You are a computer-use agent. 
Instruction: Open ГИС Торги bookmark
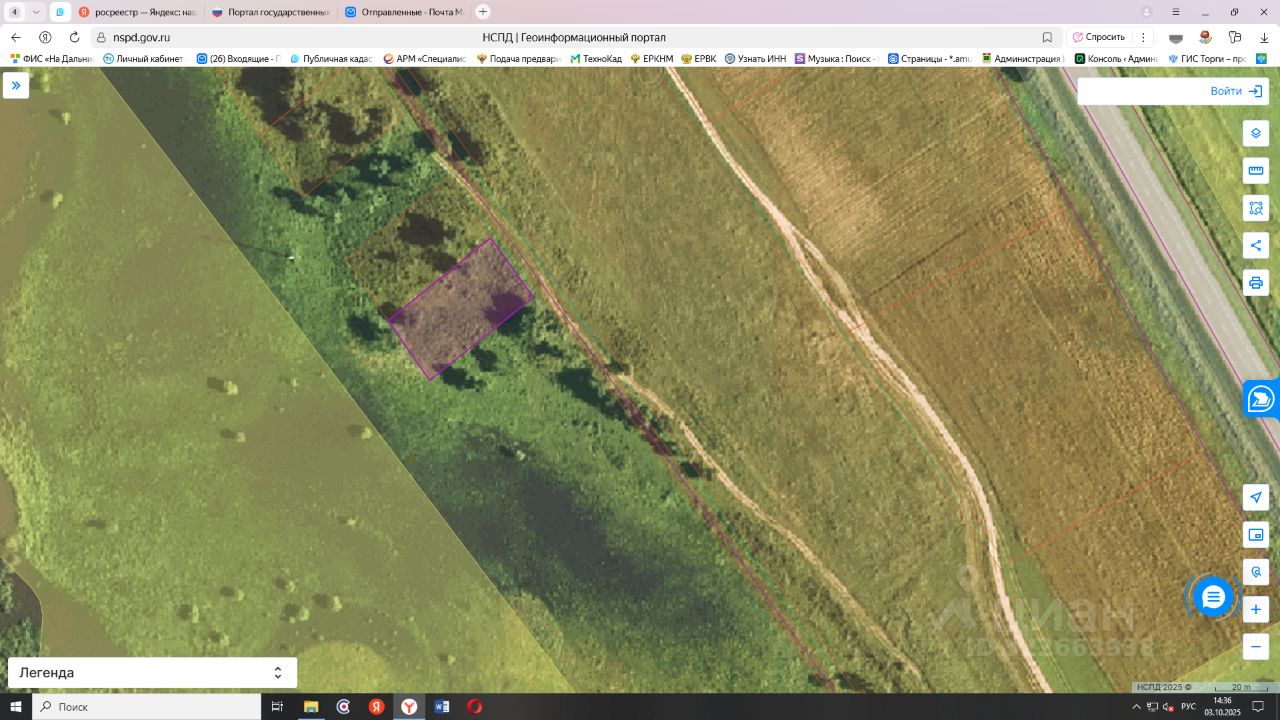1208,59
